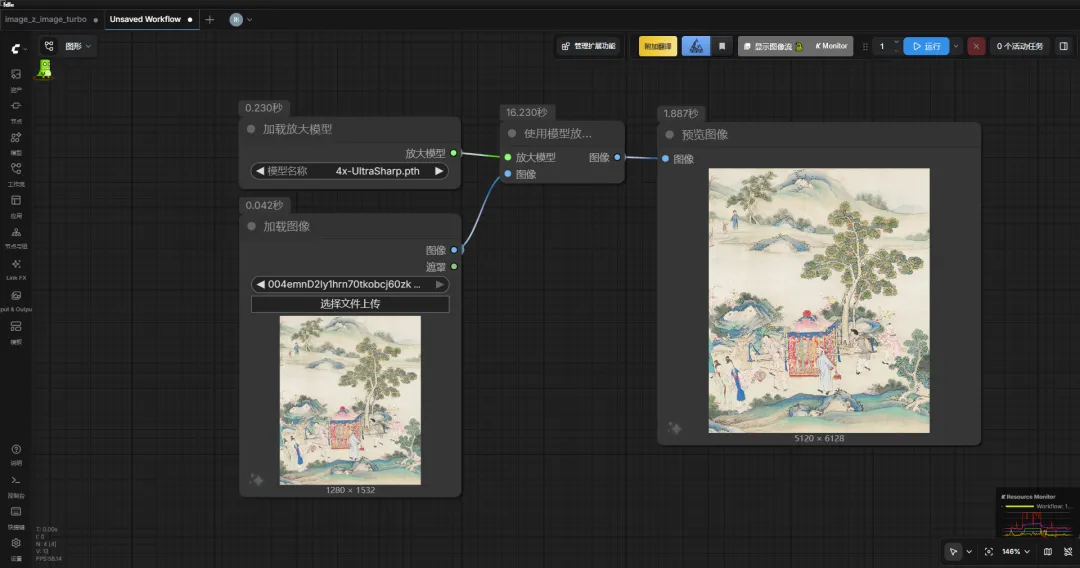Click the 遮罩 mask output port
Image resolution: width=1080 pixels, height=568 pixels.
[x=454, y=266]
